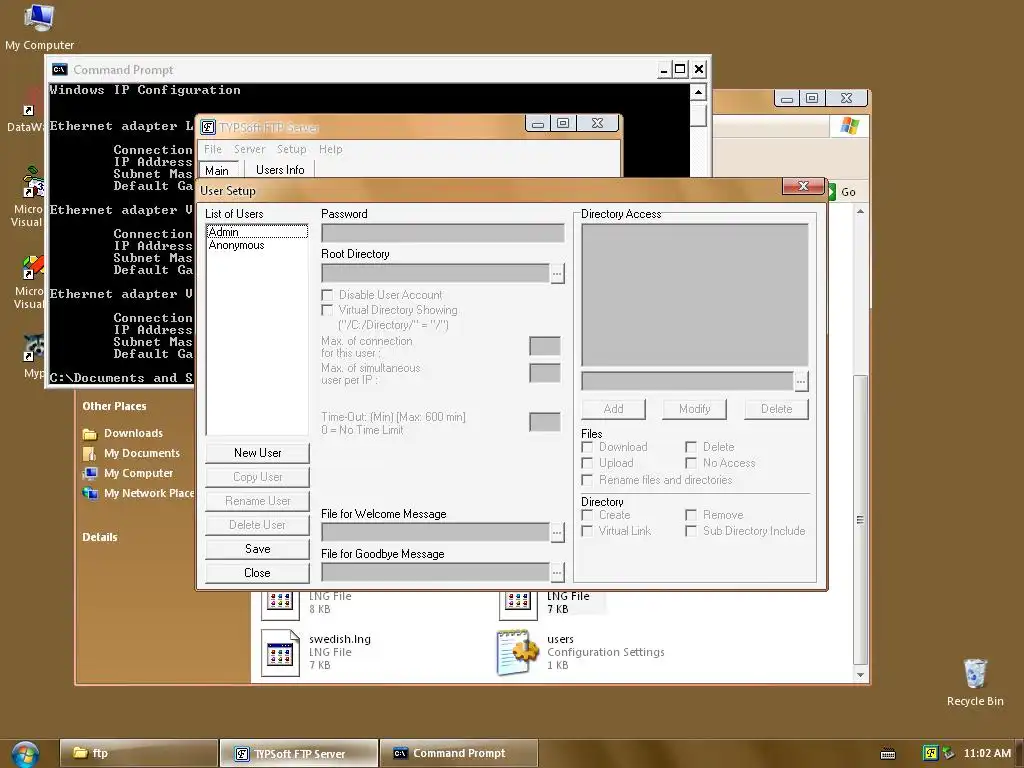Click Command Prompt title bar icon
The width and height of the screenshot is (1024, 768).
click(59, 69)
